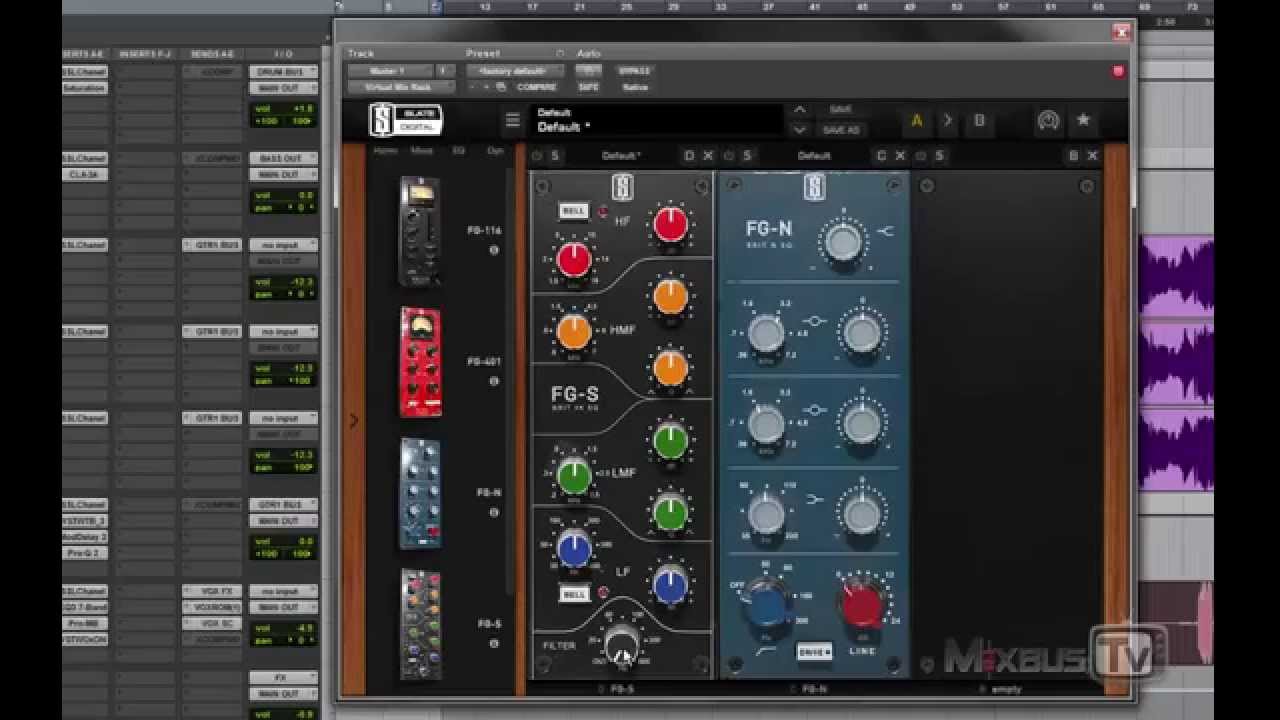Solo the FG-N module with S button
Image resolution: width=1280 pixels, height=720 pixels.
pos(747,156)
